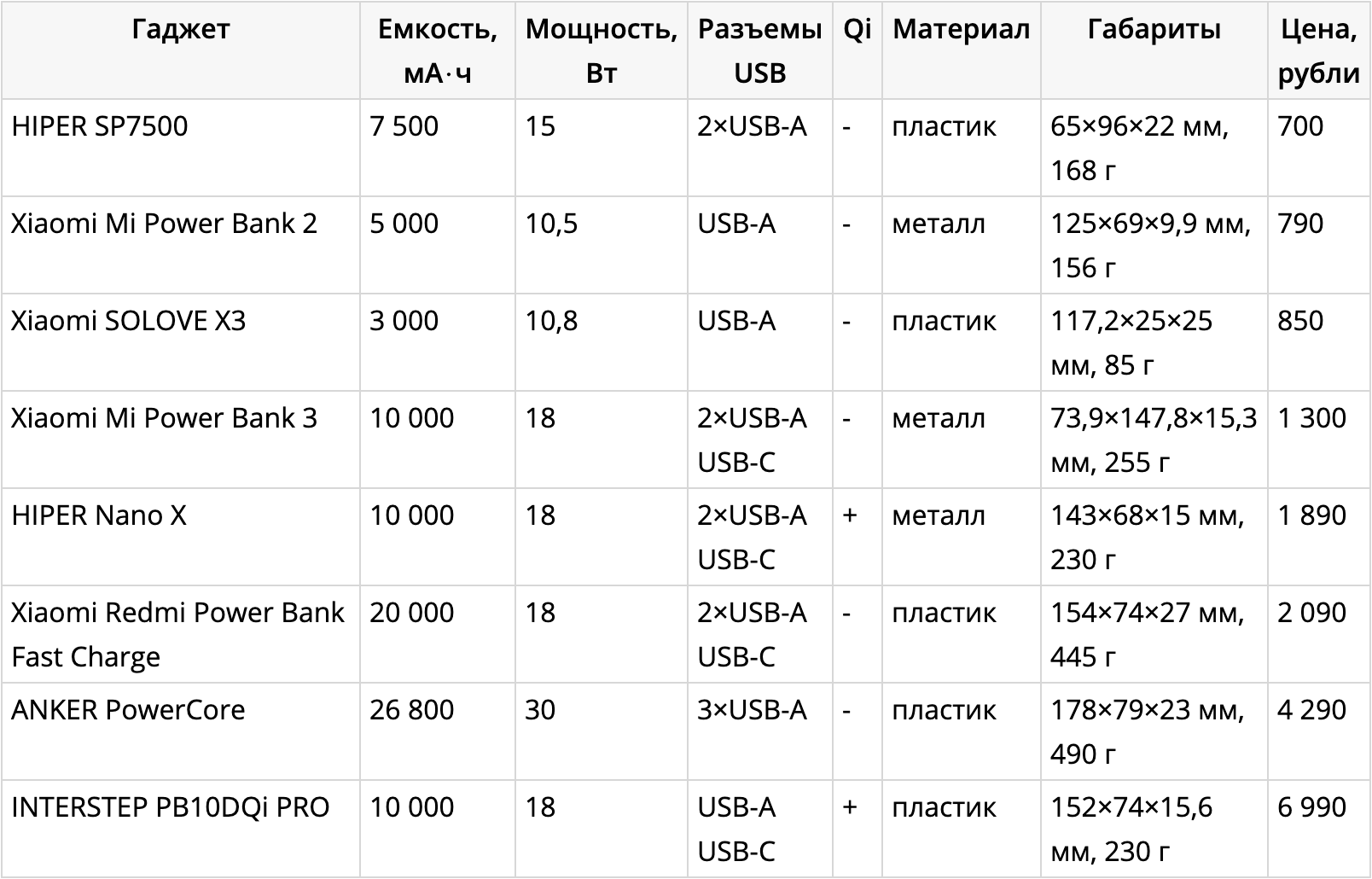Click the Мощность, Вт column header

coord(602,50)
